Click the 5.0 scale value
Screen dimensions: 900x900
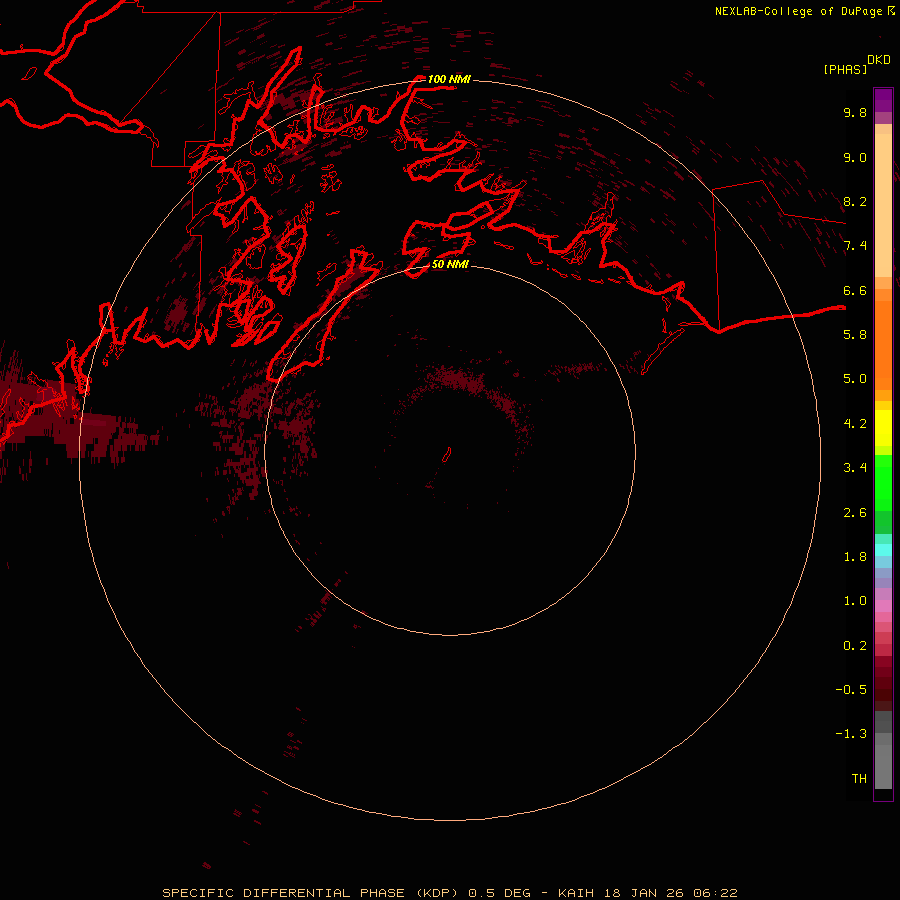point(855,379)
